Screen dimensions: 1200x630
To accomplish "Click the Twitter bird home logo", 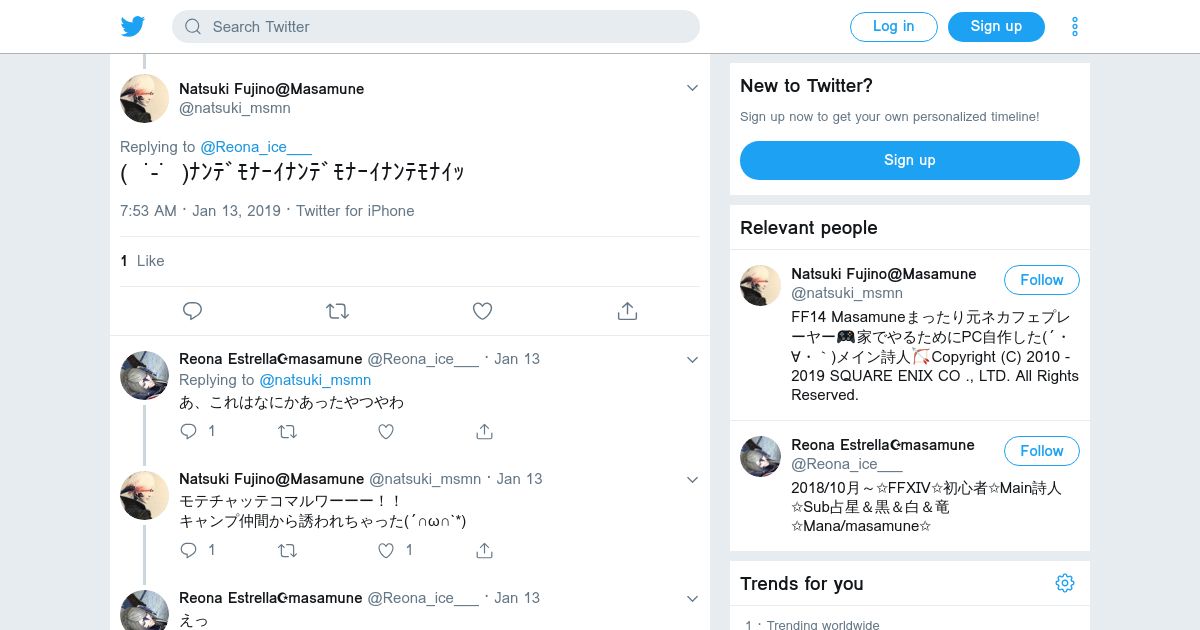I will click(x=133, y=27).
